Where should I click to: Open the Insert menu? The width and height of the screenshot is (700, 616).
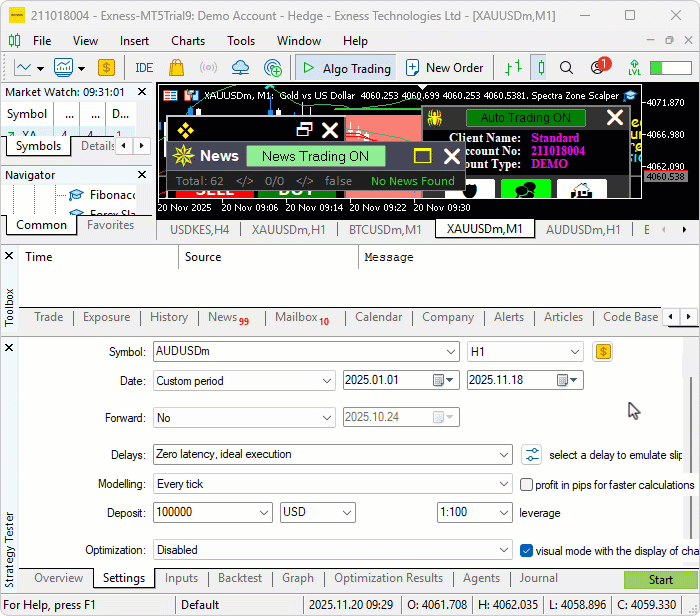click(134, 41)
